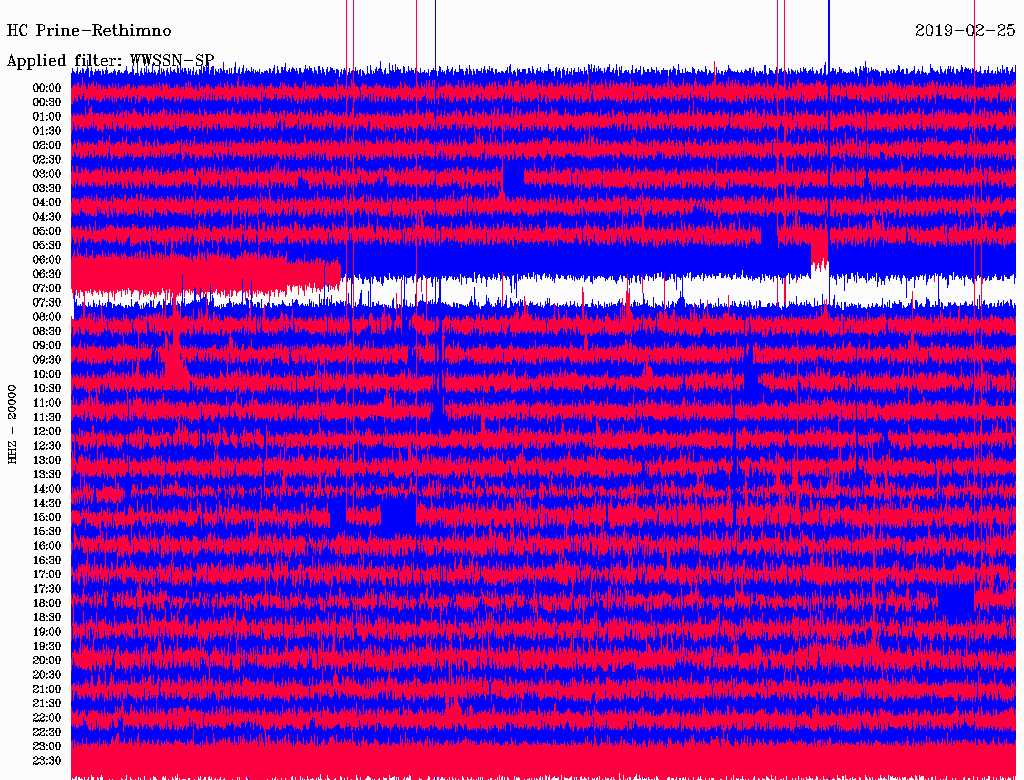Choose the 21:30 time label
This screenshot has height=780, width=1024.
coord(47,703)
